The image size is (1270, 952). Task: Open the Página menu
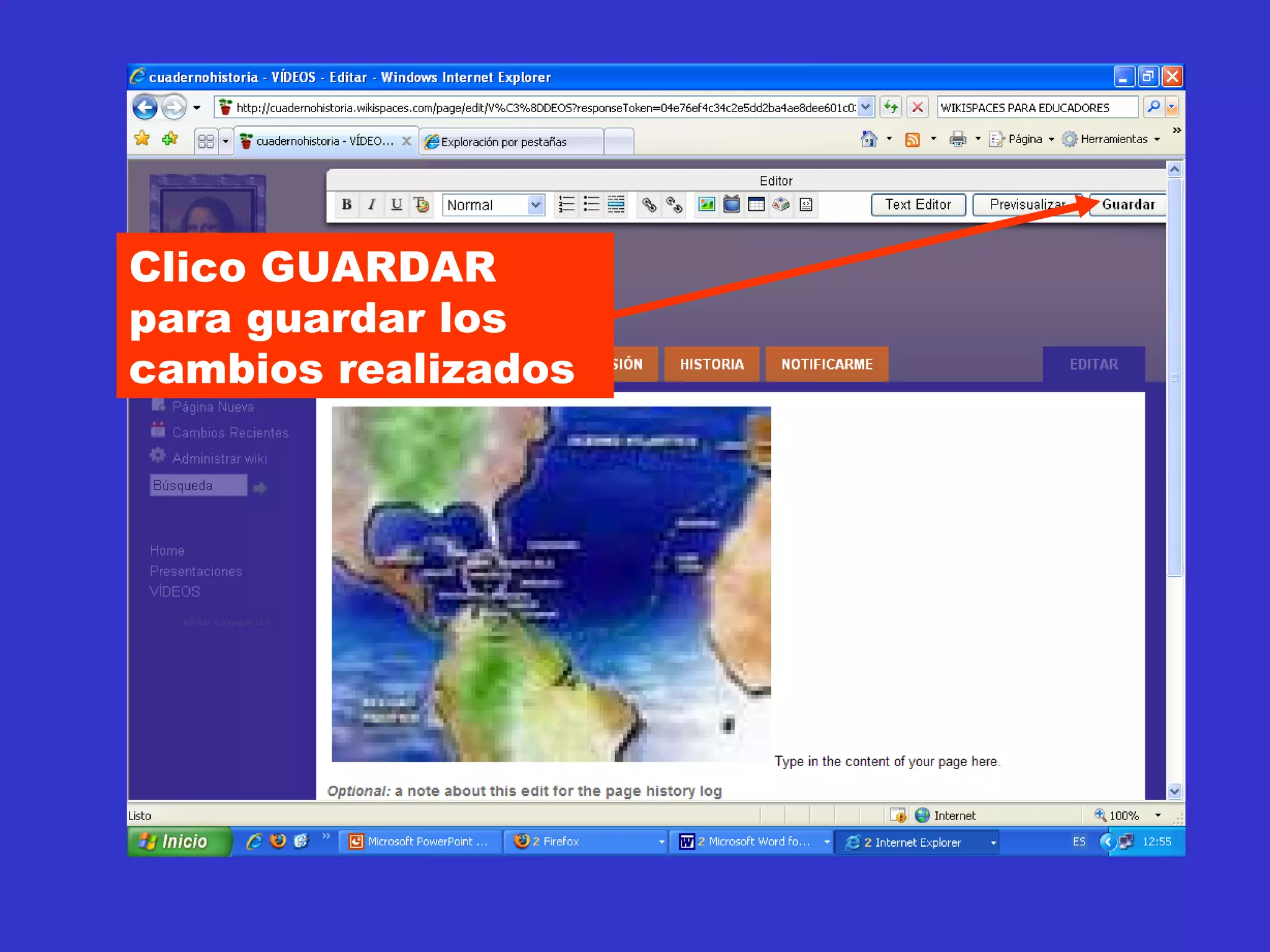(x=1021, y=139)
